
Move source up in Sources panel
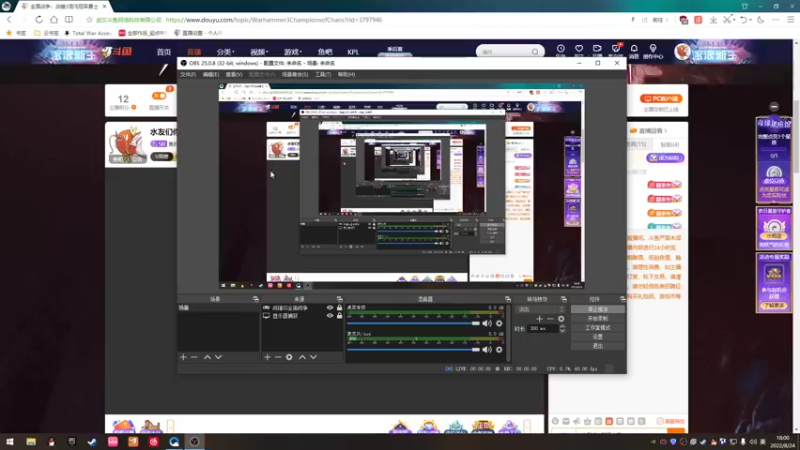pyautogui.click(x=302, y=357)
